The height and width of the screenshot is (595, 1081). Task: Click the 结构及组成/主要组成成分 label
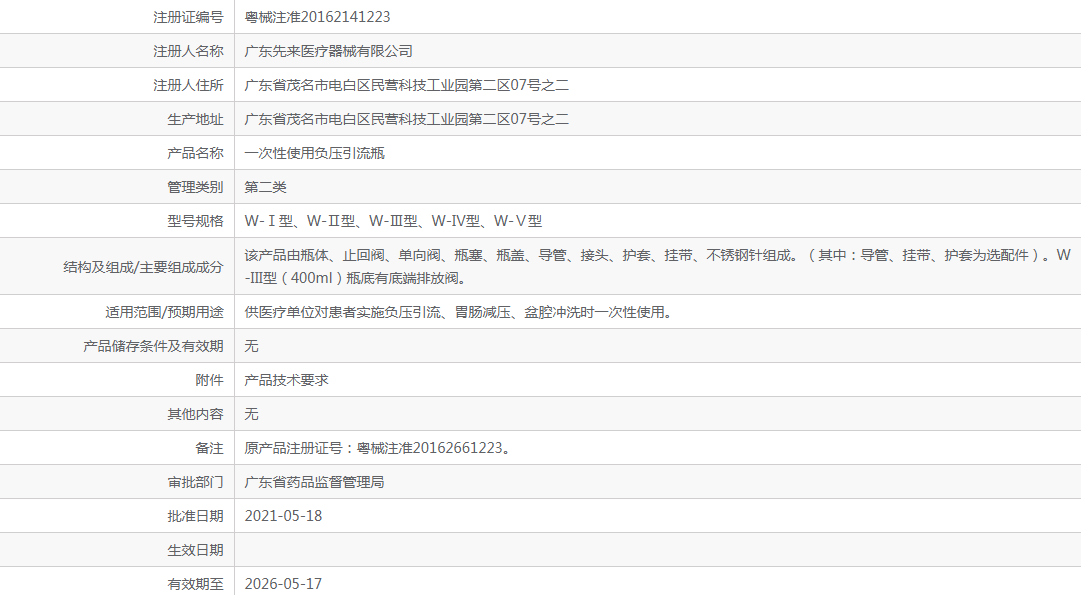pyautogui.click(x=143, y=267)
